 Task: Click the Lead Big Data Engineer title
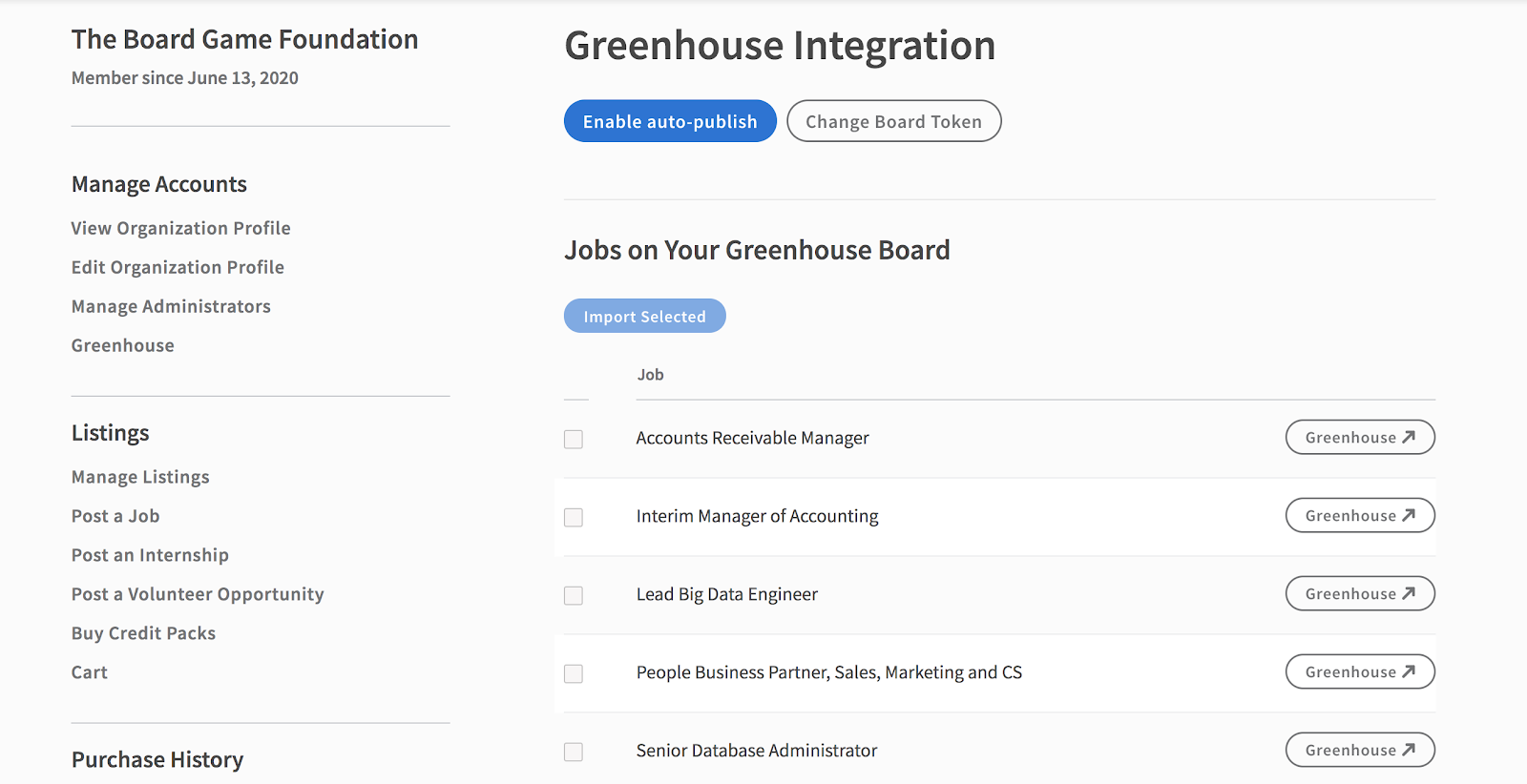(x=727, y=594)
